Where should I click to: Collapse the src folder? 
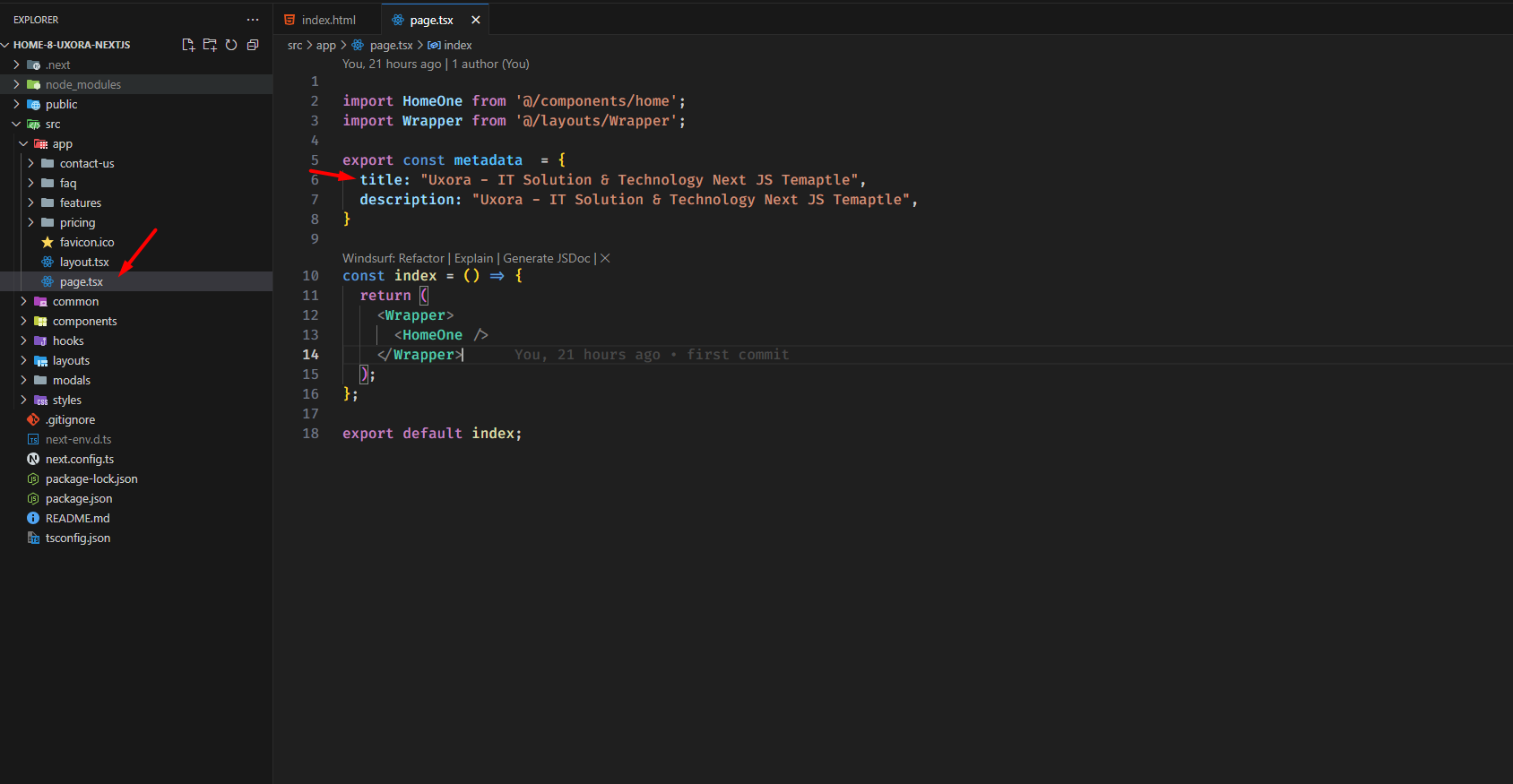click(16, 124)
